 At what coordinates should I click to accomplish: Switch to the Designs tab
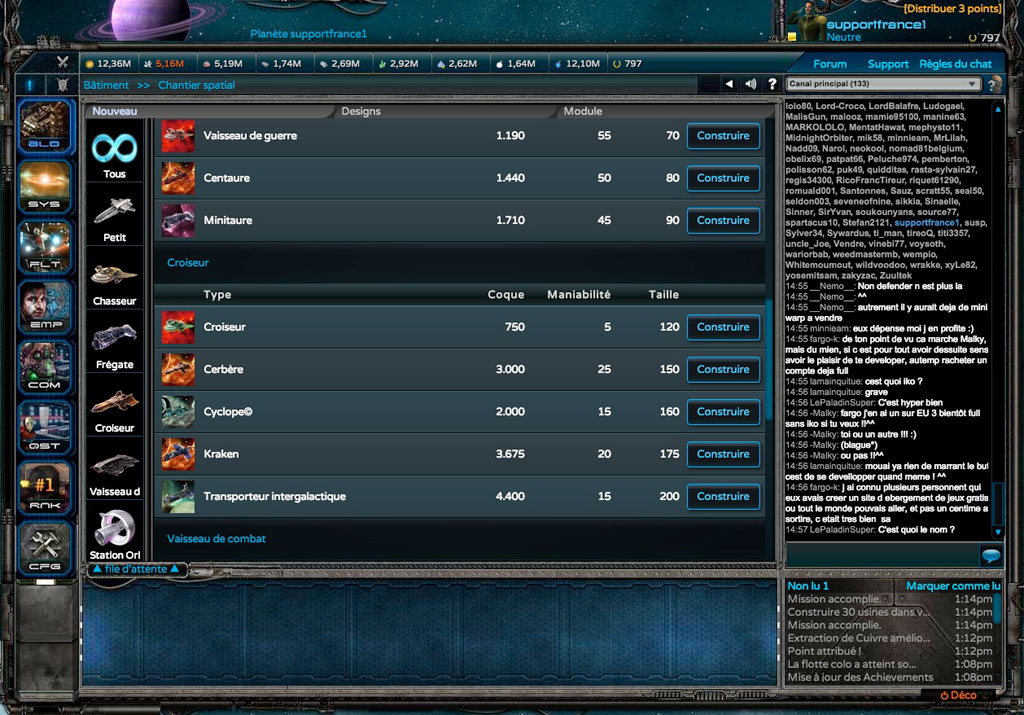tap(360, 111)
